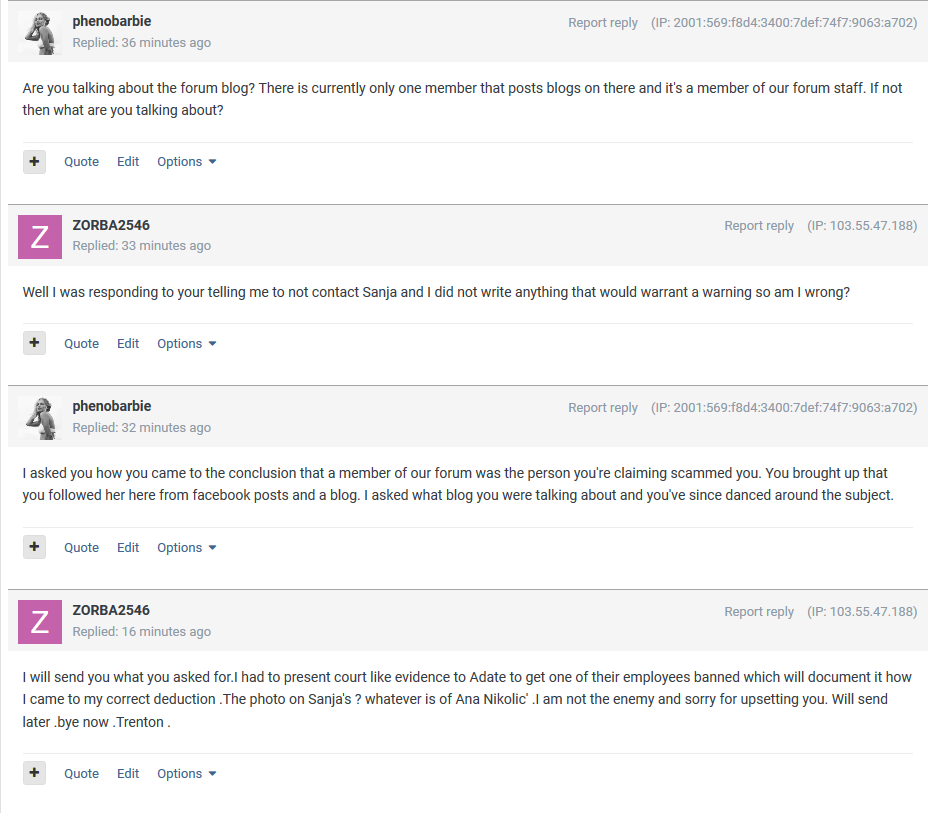Click ZORBA2546's Z avatar in the last reply
This screenshot has width=935, height=813.
click(x=40, y=623)
